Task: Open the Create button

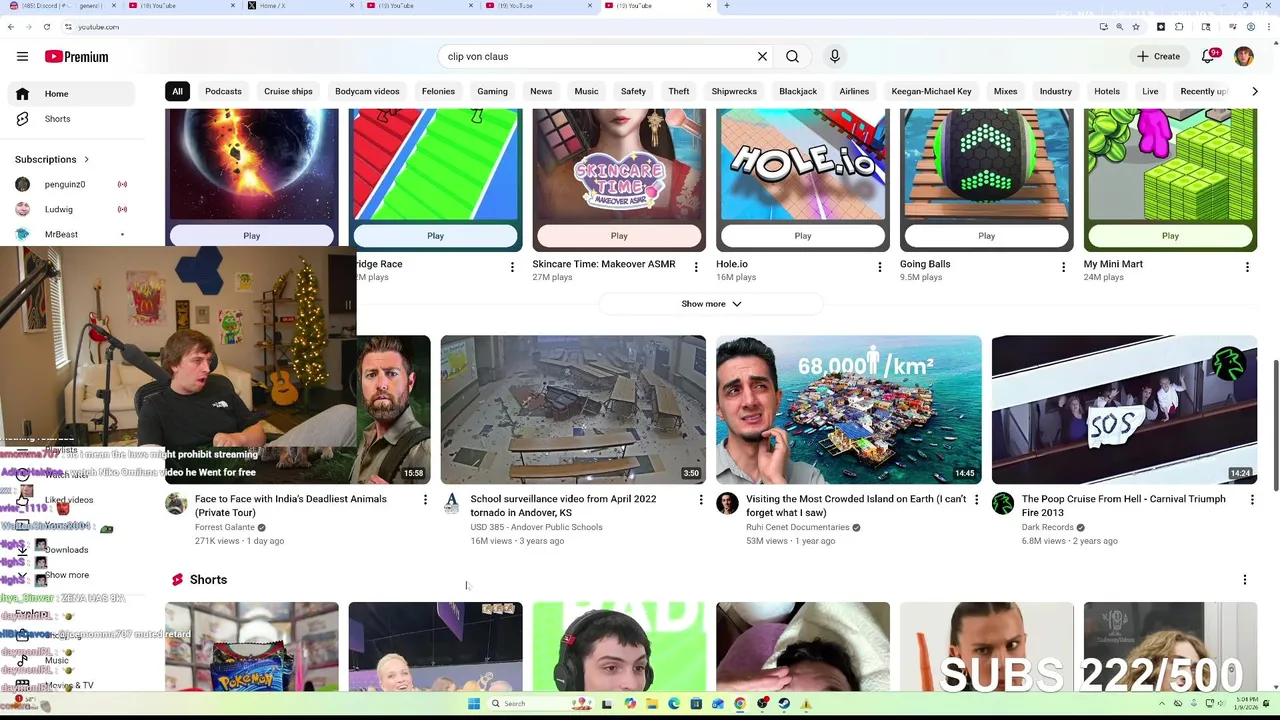Action: click(1159, 57)
